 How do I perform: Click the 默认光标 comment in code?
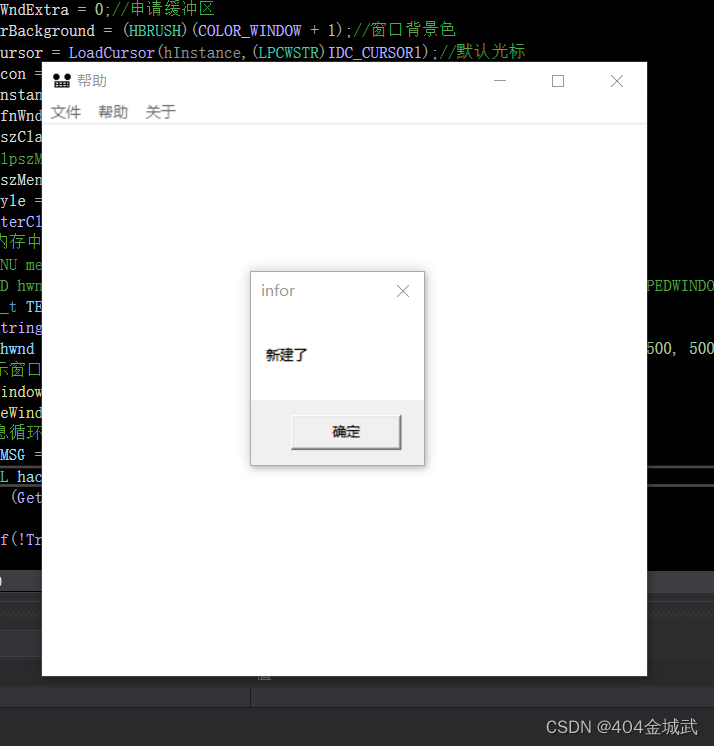(x=482, y=51)
